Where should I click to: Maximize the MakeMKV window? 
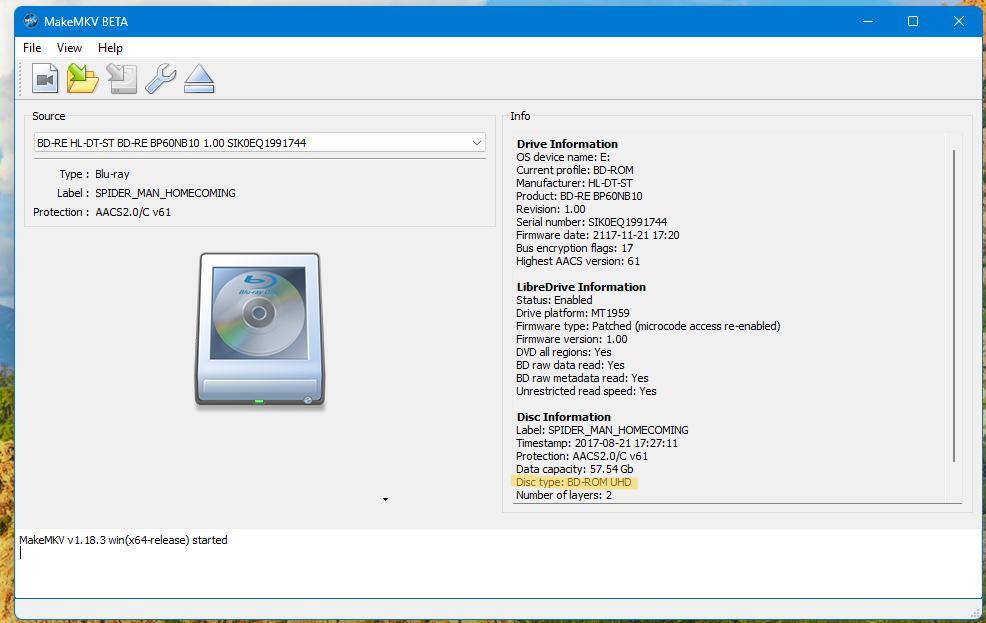913,21
